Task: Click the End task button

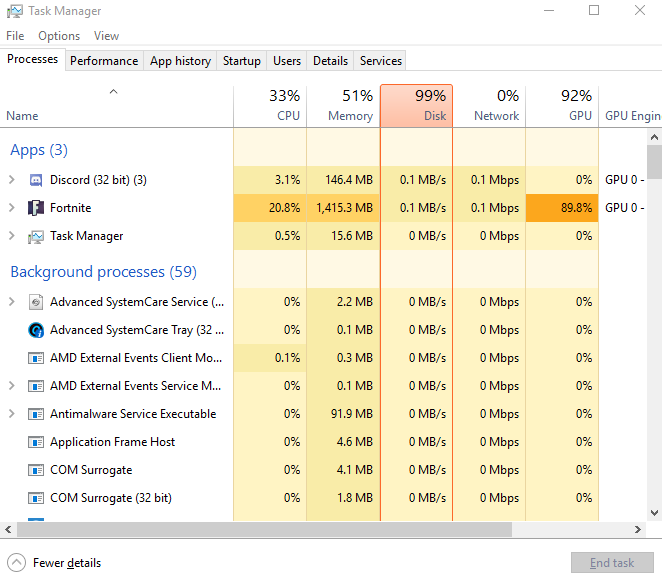Action: (x=612, y=563)
